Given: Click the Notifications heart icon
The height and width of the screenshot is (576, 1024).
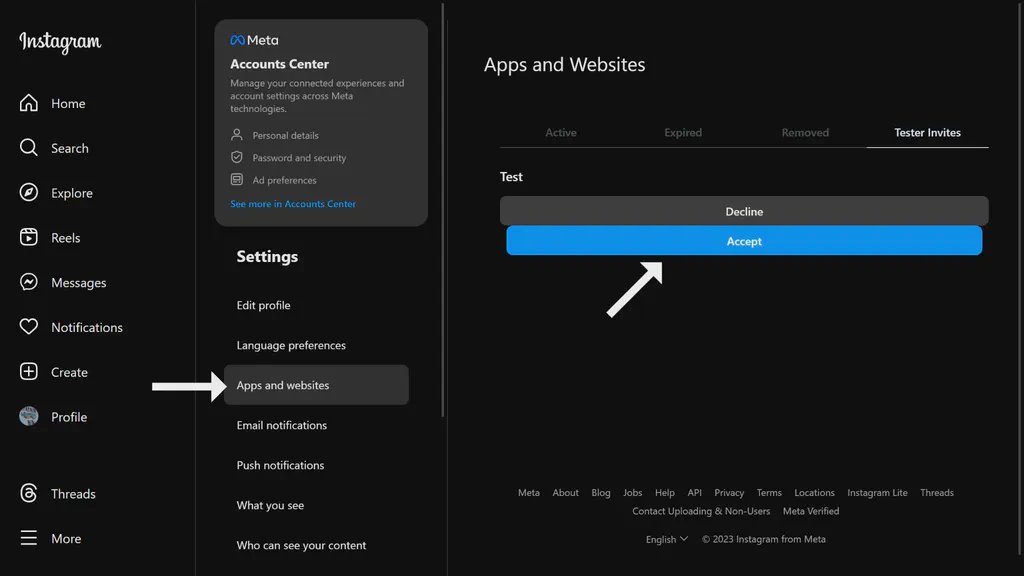Looking at the screenshot, I should click(29, 327).
